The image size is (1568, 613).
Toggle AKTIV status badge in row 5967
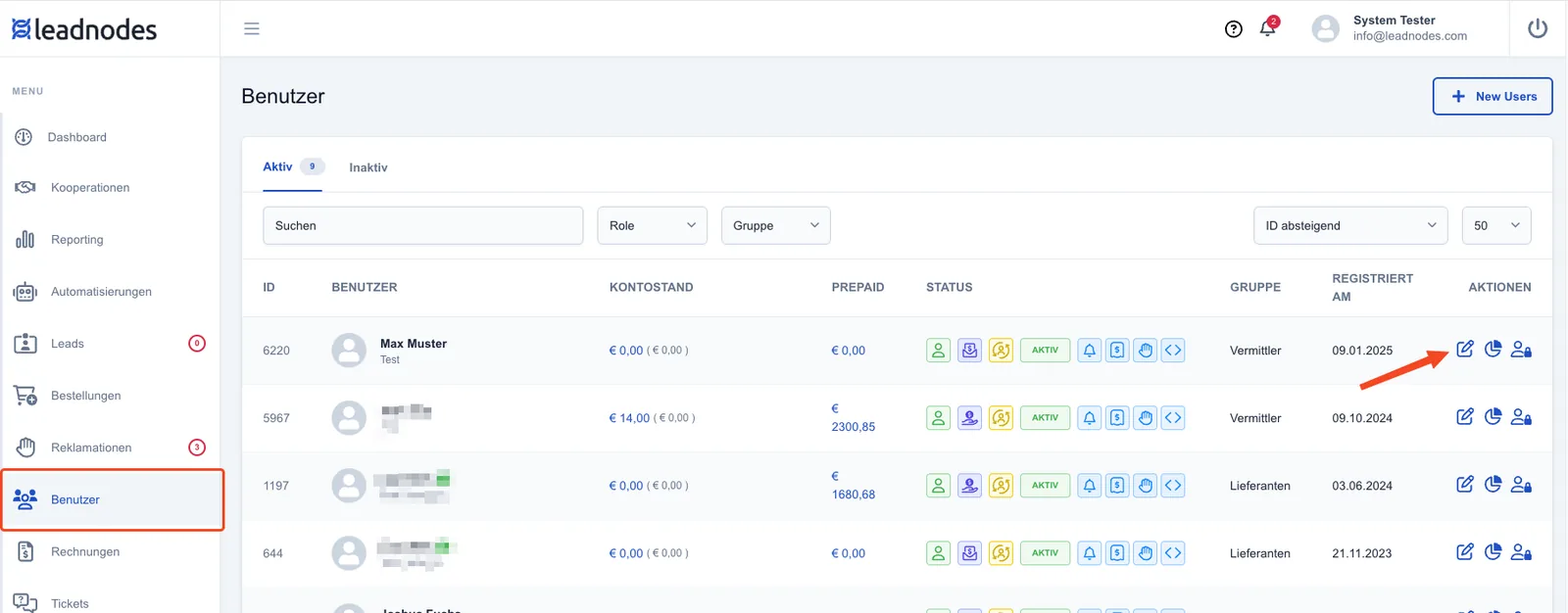(x=1045, y=417)
